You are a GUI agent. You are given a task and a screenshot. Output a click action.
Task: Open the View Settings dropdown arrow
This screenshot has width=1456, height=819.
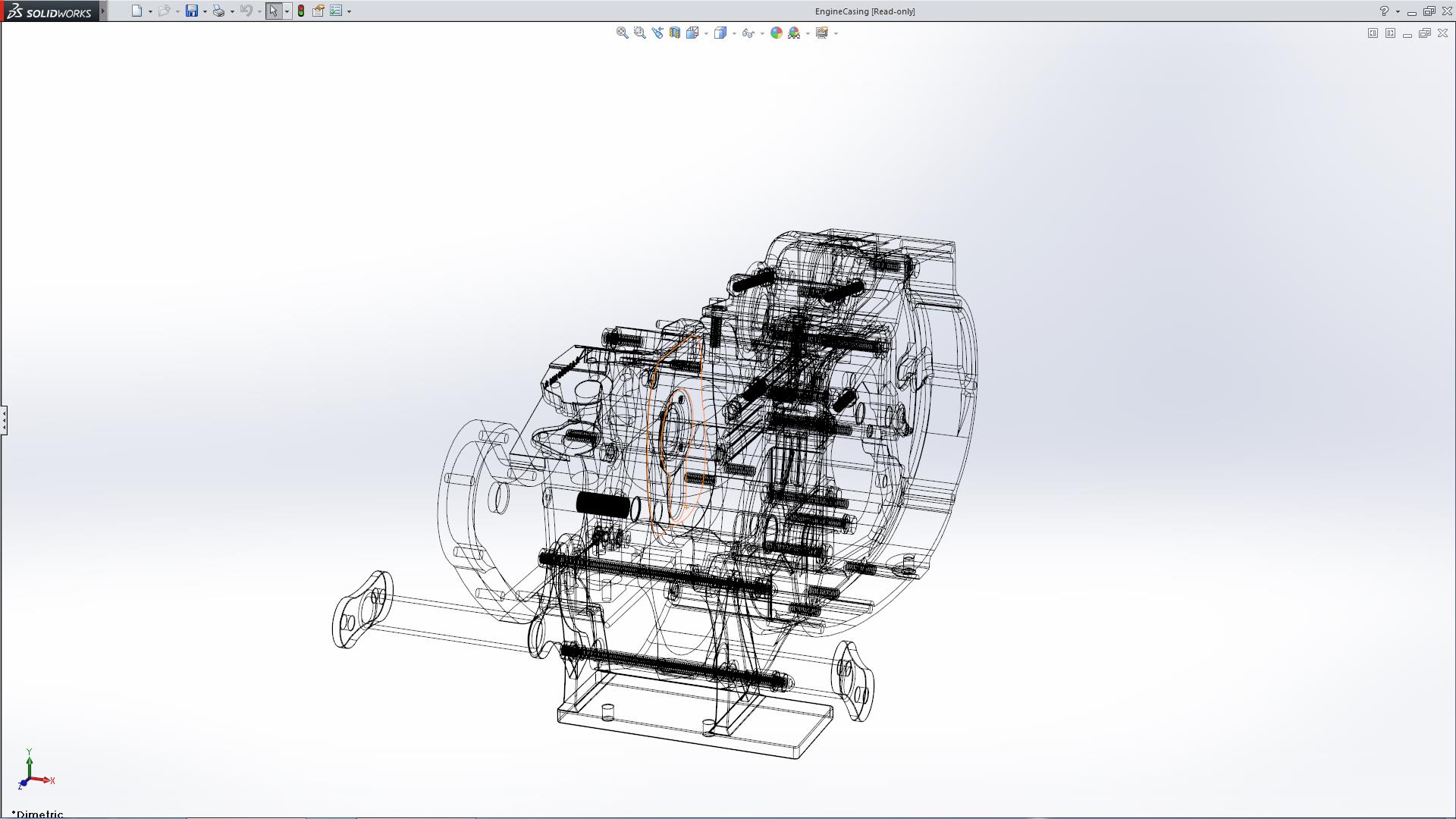[x=836, y=33]
